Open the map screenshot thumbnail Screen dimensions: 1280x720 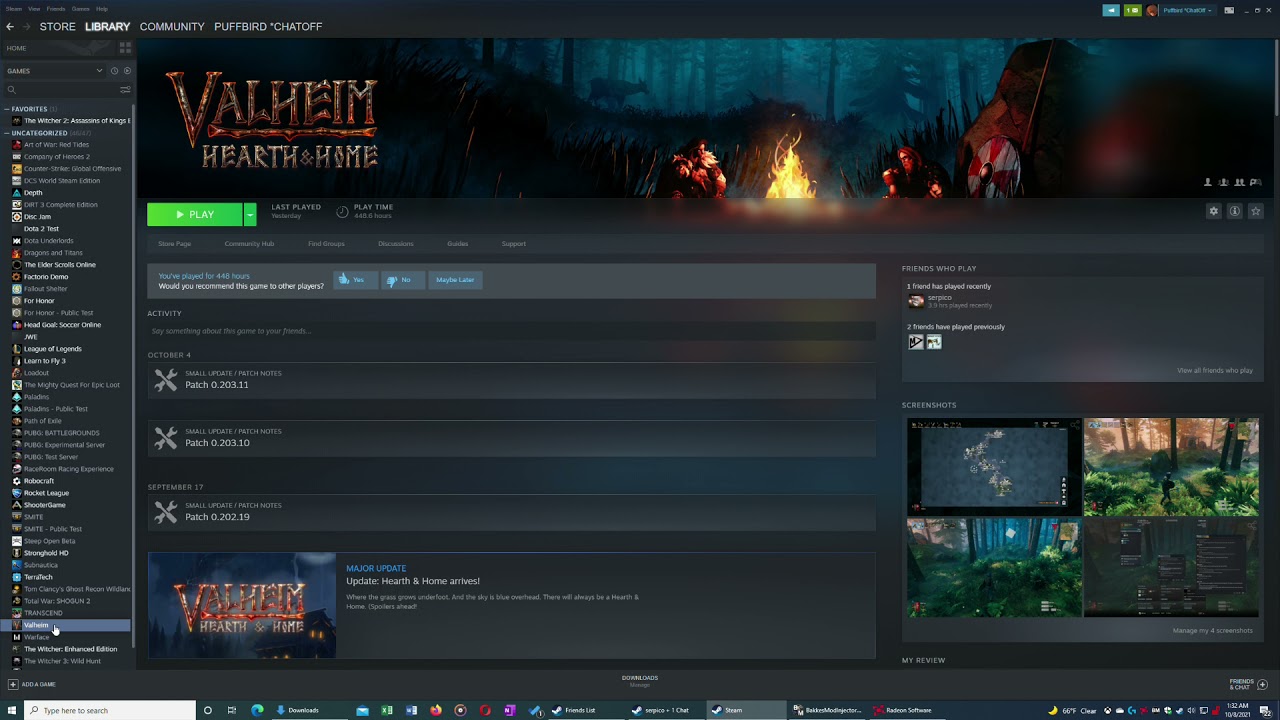(x=994, y=467)
